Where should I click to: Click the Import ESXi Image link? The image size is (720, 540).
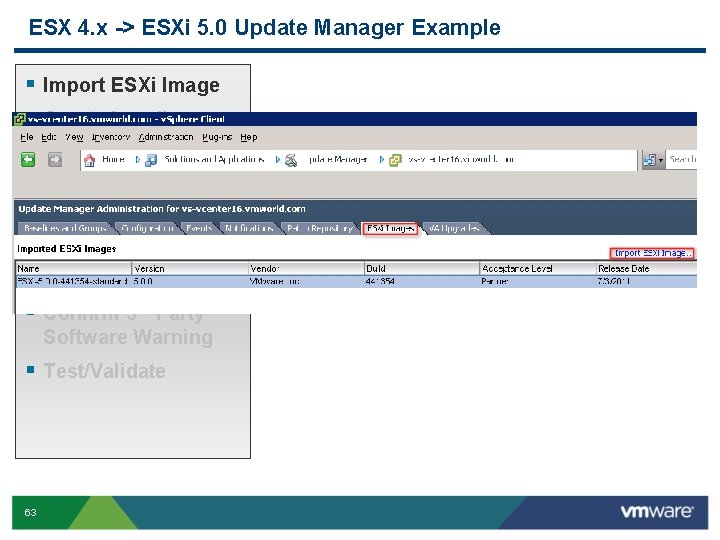tap(652, 253)
